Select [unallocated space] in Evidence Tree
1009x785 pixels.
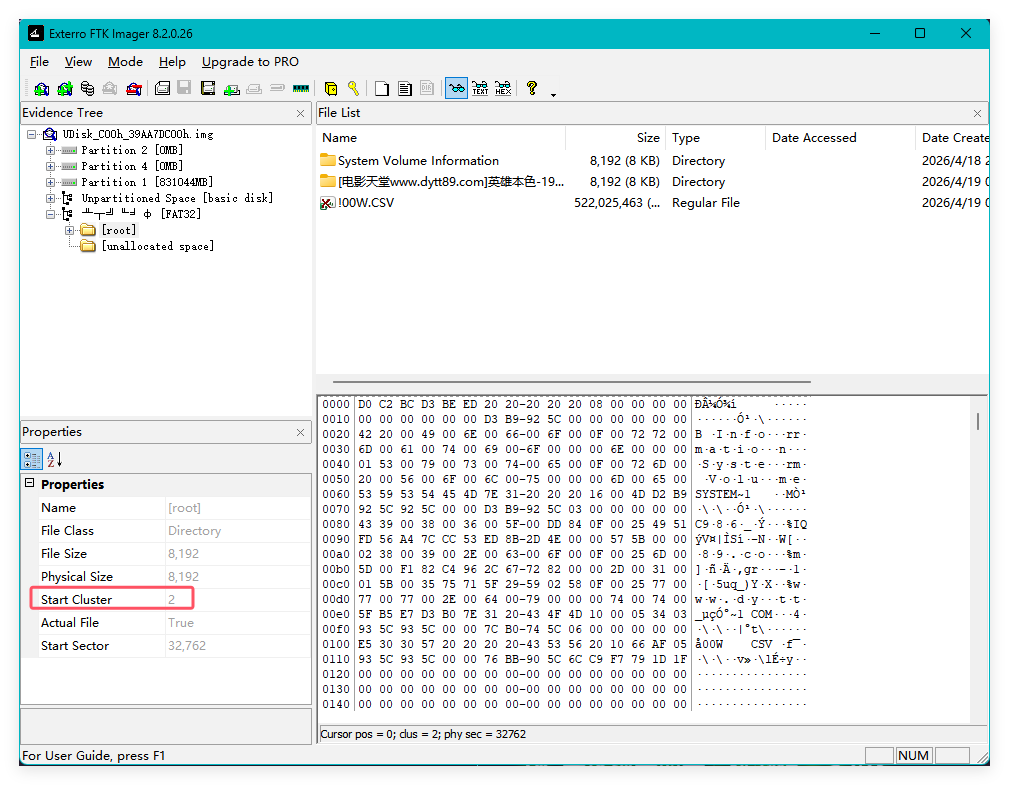point(158,246)
